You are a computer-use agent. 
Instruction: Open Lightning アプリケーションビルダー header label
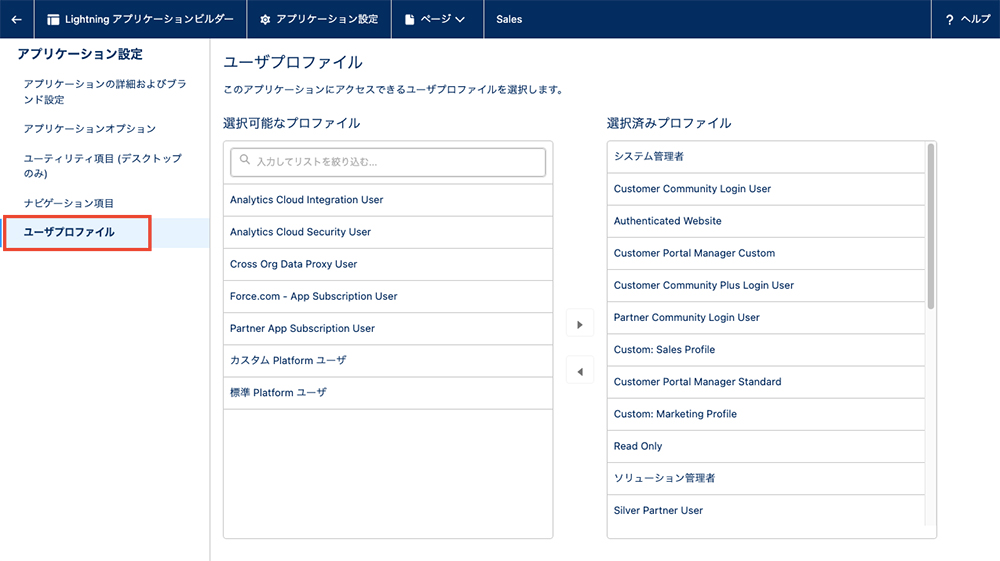(149, 19)
